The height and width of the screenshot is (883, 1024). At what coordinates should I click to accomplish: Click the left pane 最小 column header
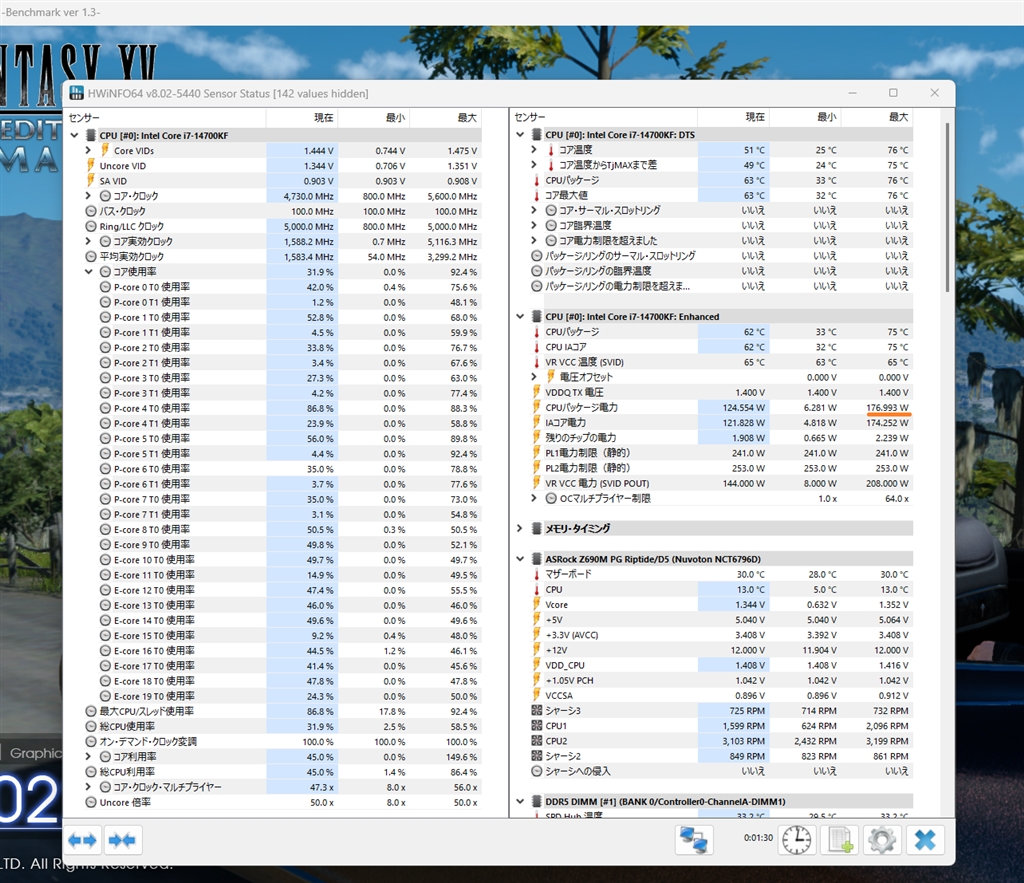pyautogui.click(x=374, y=118)
